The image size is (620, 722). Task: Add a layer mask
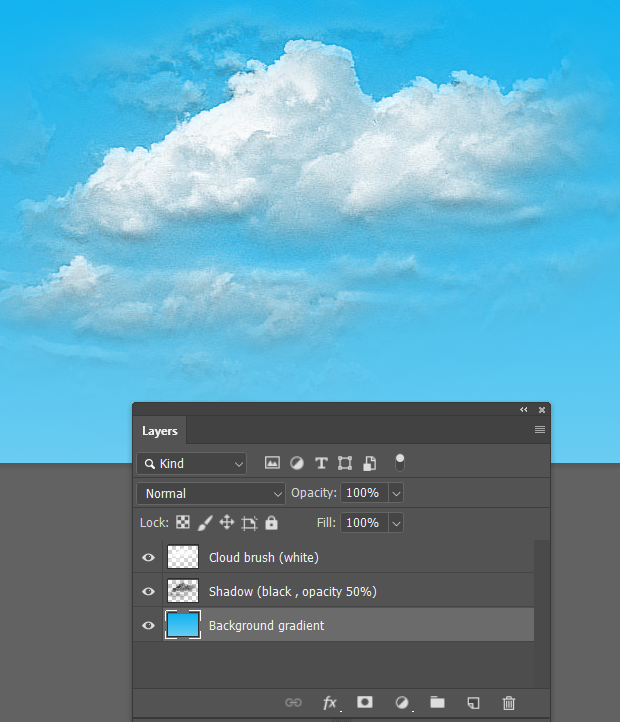pos(365,702)
